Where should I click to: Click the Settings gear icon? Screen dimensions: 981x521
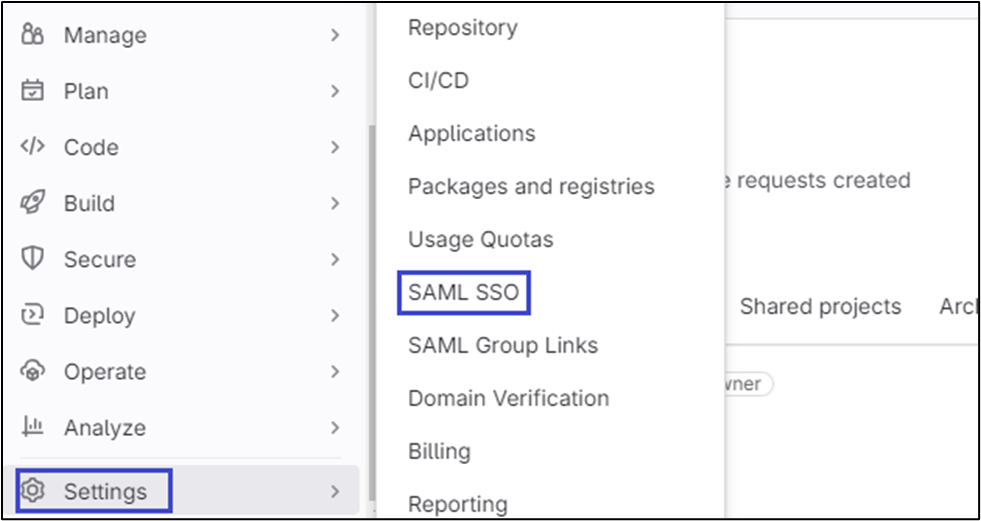pos(33,491)
